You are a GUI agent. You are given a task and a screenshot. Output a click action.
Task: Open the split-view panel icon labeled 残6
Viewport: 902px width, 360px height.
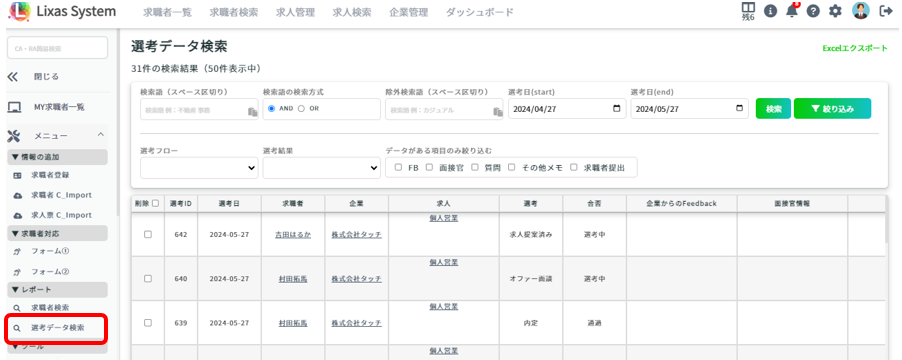(x=748, y=11)
